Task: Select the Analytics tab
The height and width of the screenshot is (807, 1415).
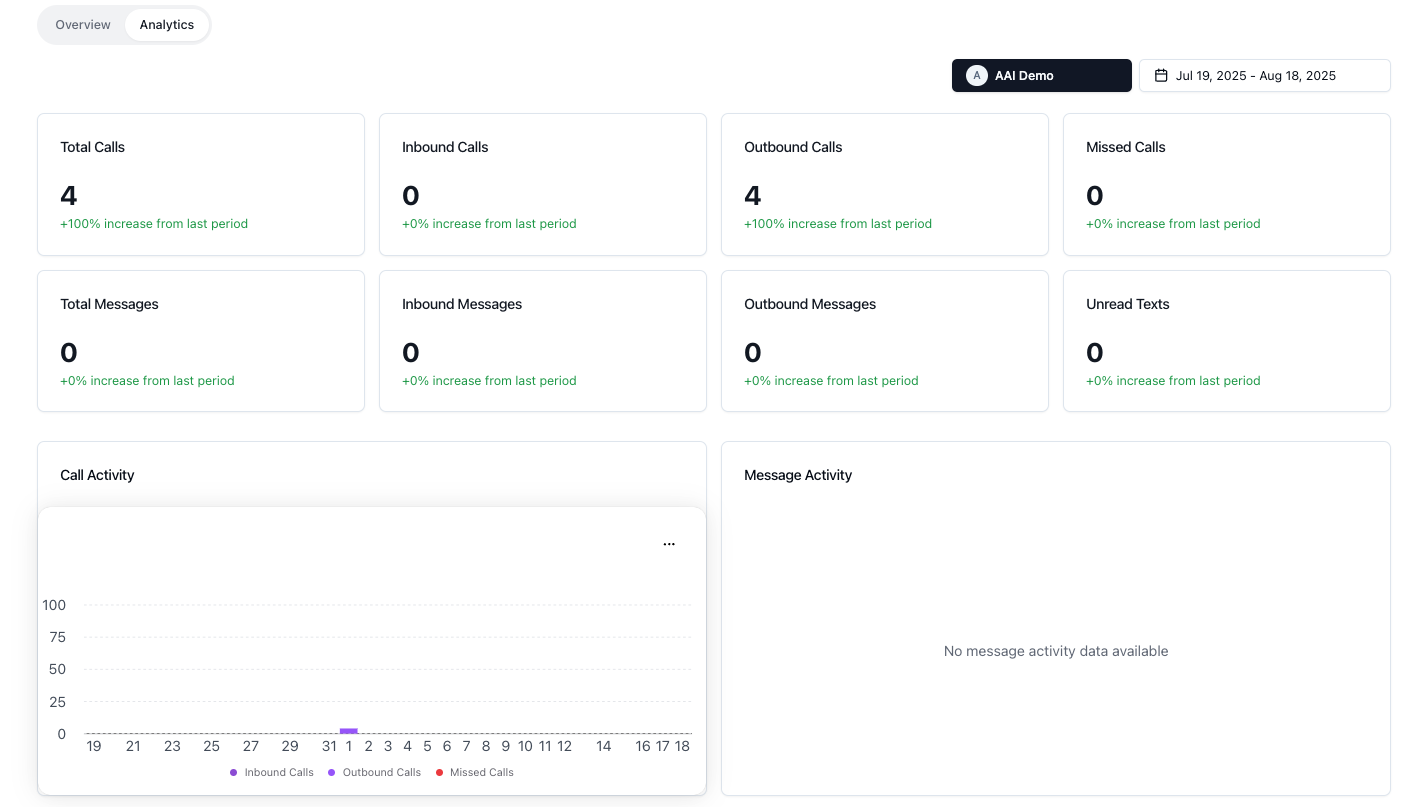Action: coord(166,24)
